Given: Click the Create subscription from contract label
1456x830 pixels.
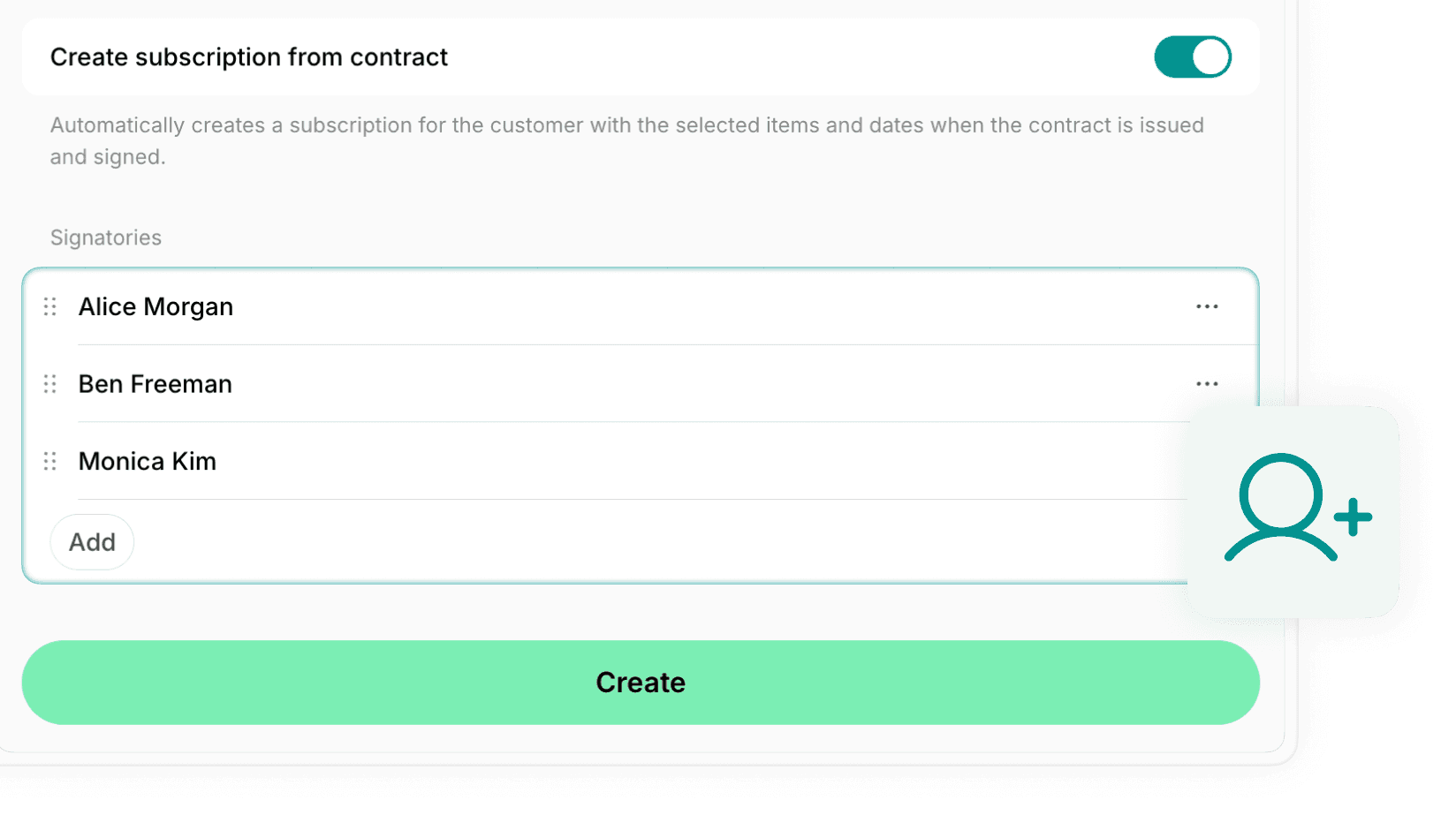Looking at the screenshot, I should coord(249,57).
